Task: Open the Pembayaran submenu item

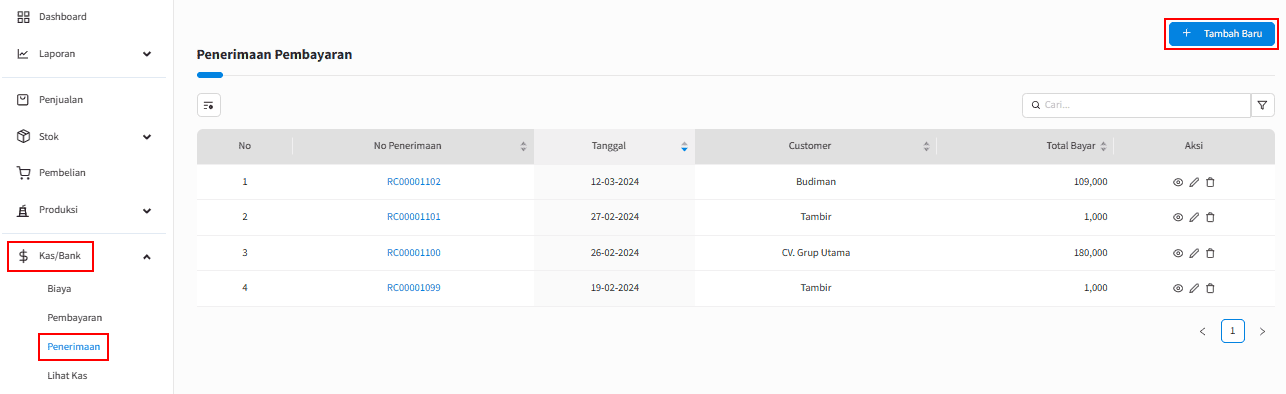Action: [75, 317]
